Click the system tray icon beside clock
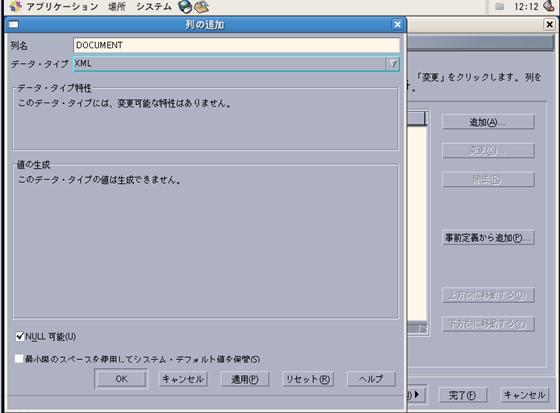The width and height of the screenshot is (560, 413). (x=499, y=6)
